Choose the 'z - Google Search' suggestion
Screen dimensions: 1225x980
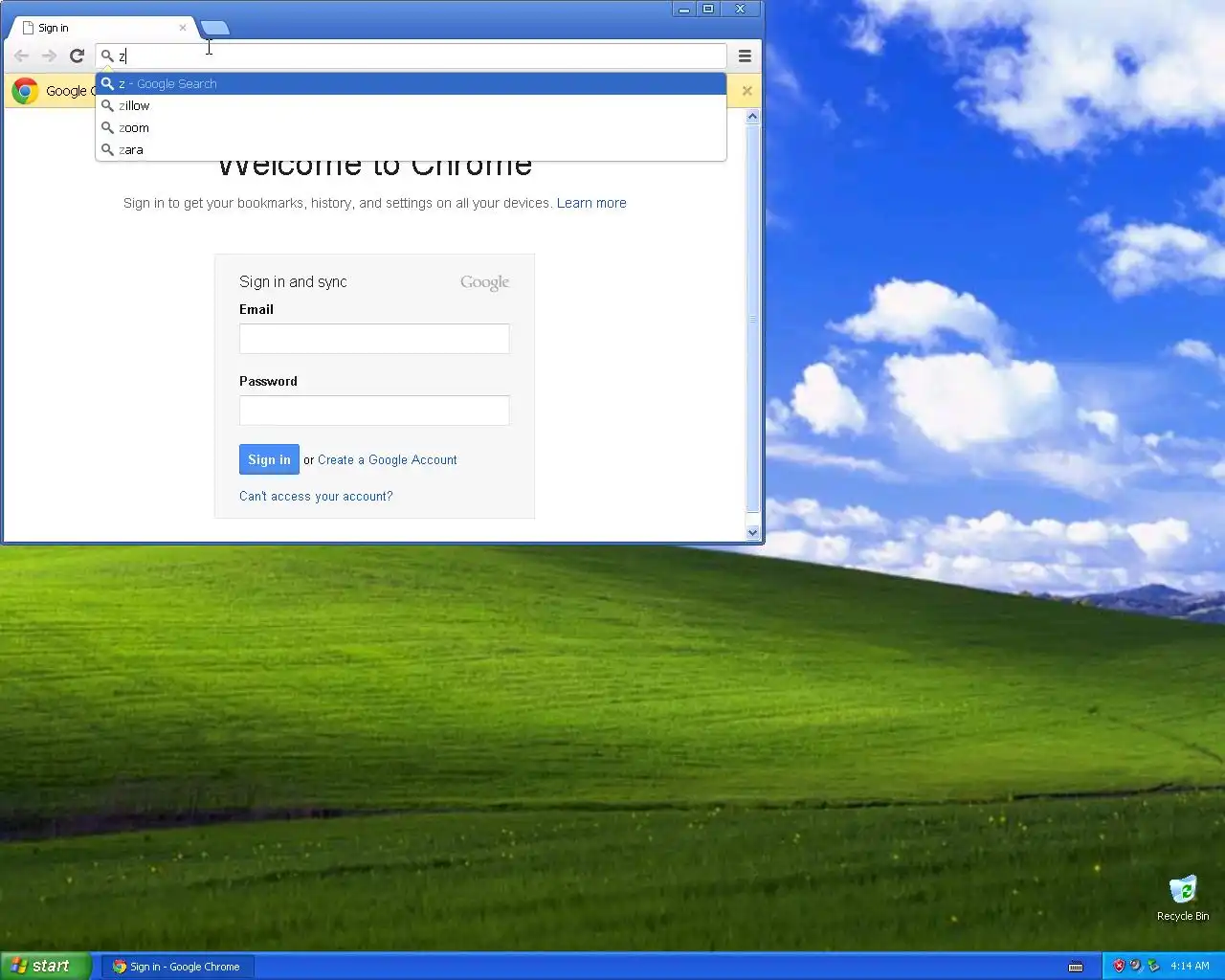[x=412, y=83]
